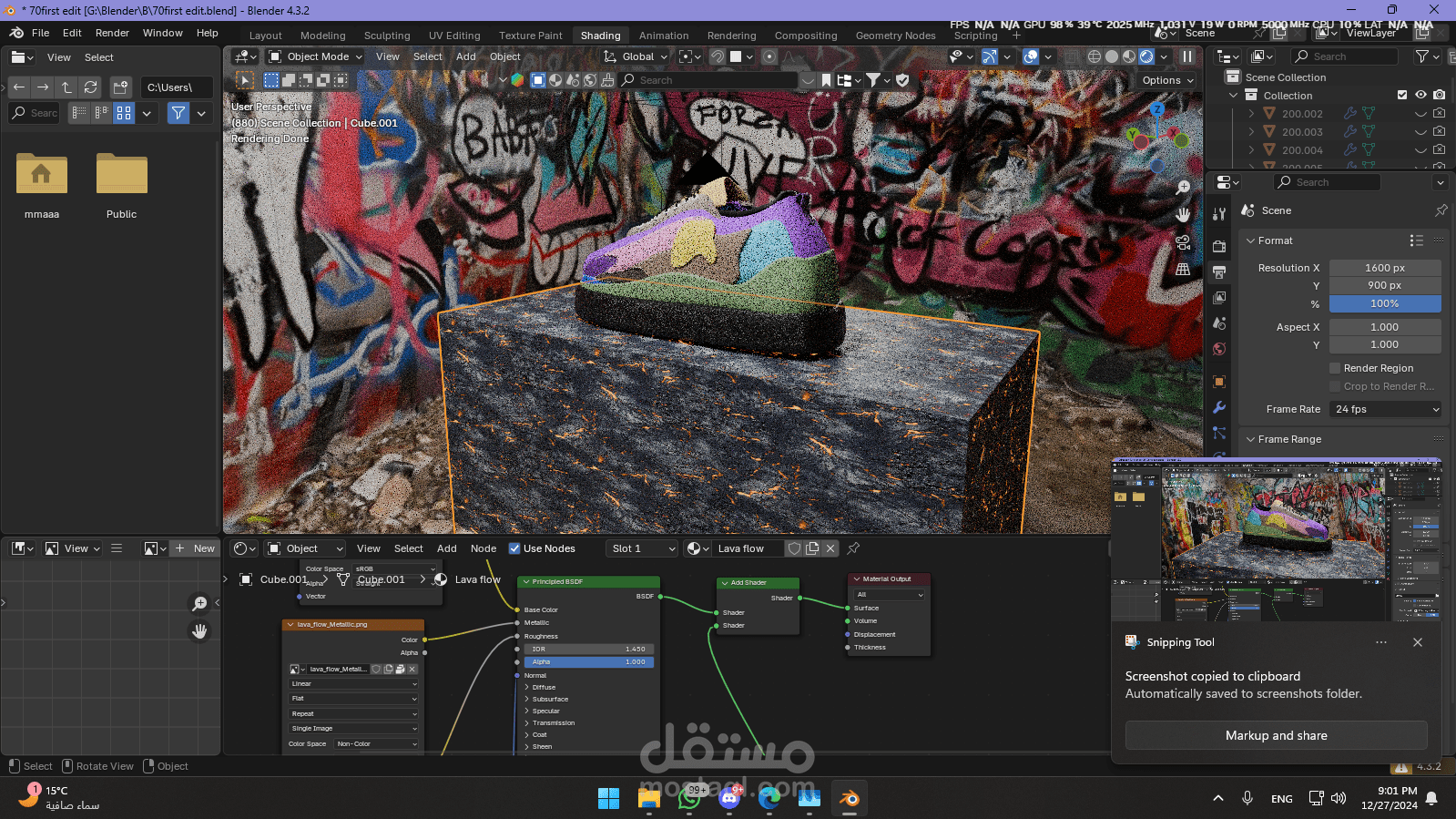Open View Layer properties tab icon

tap(1219, 297)
